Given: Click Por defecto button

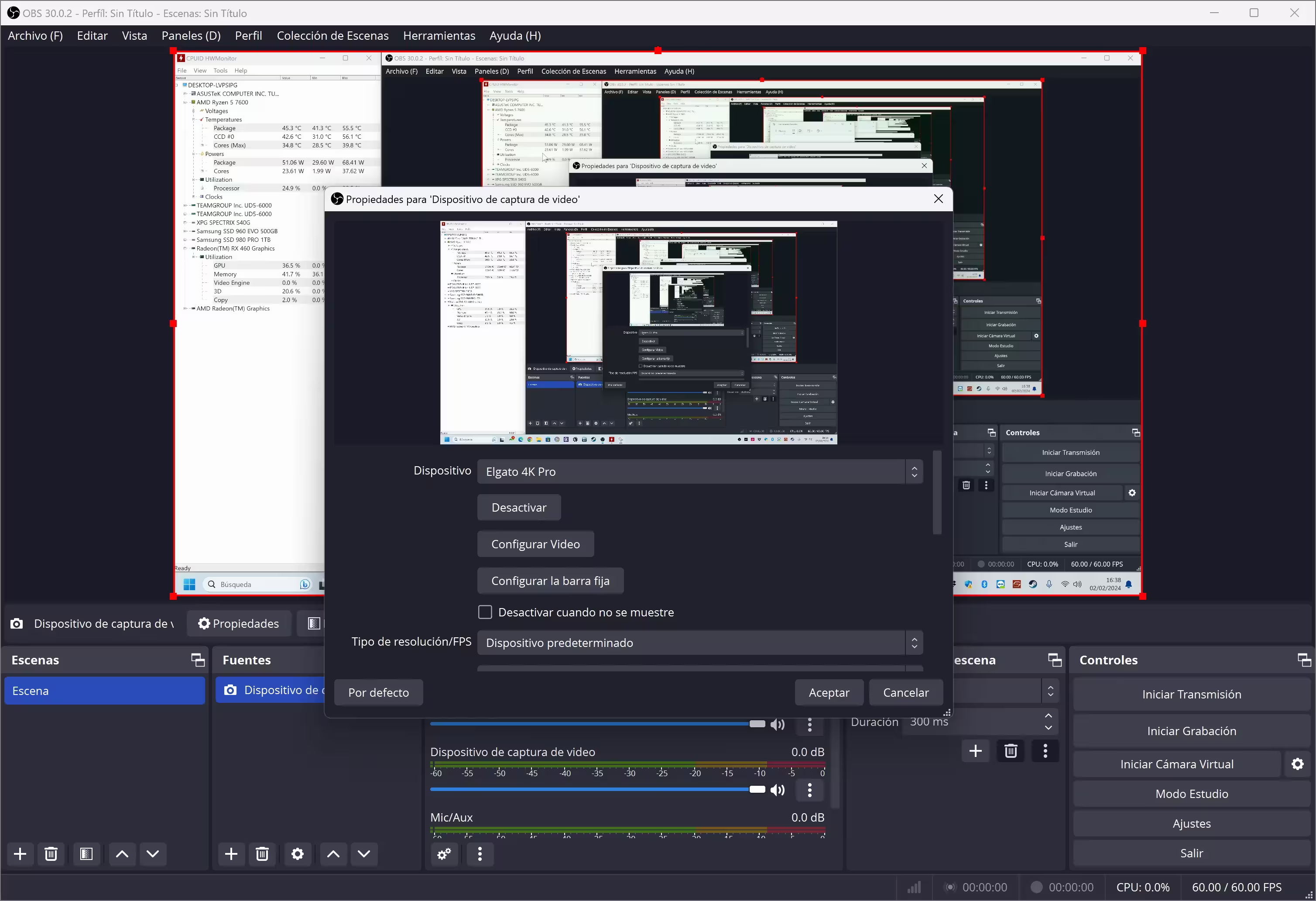Looking at the screenshot, I should point(379,692).
